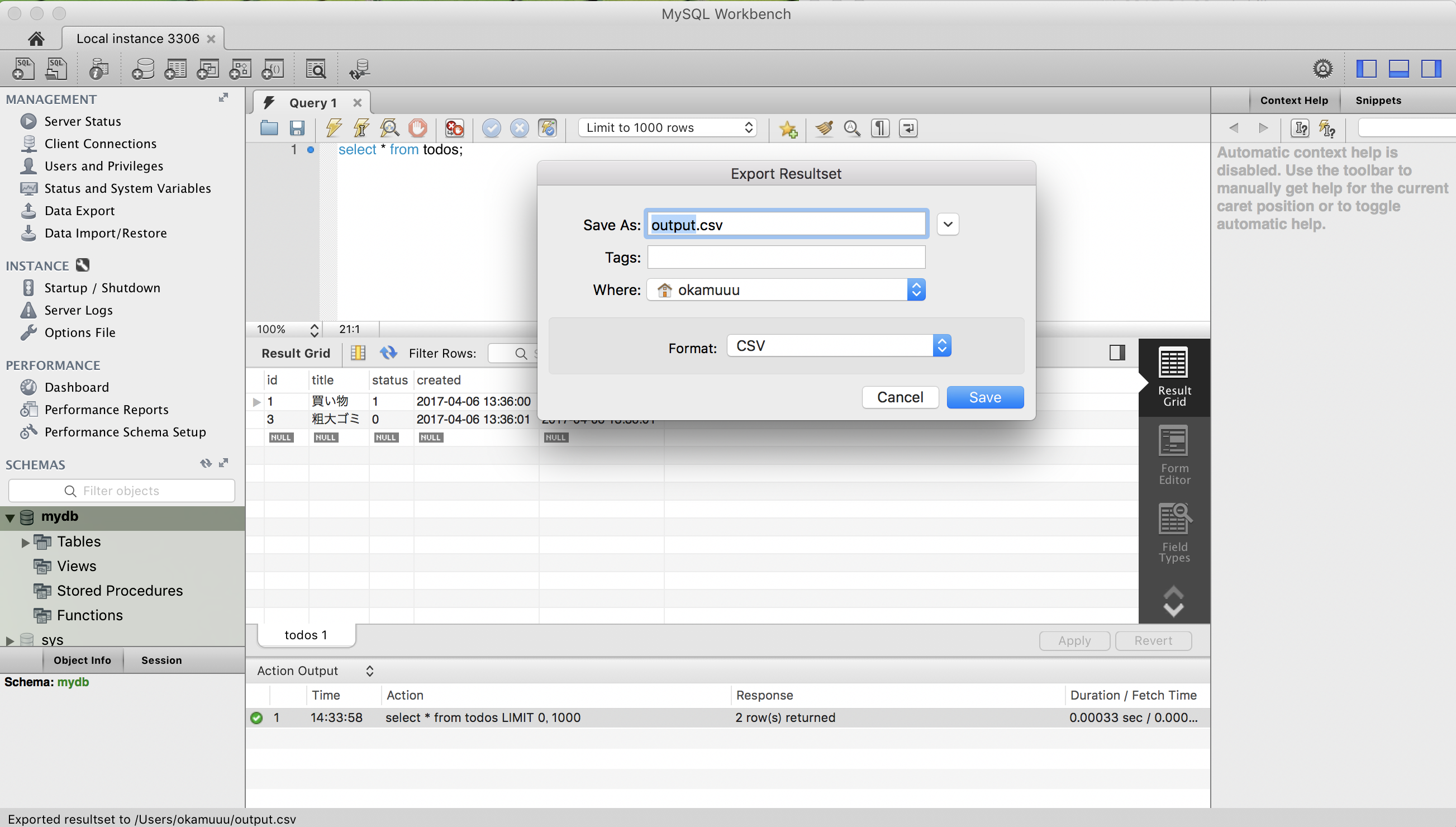The image size is (1456, 827).
Task: Execute statement under cursor icon
Action: tap(361, 128)
